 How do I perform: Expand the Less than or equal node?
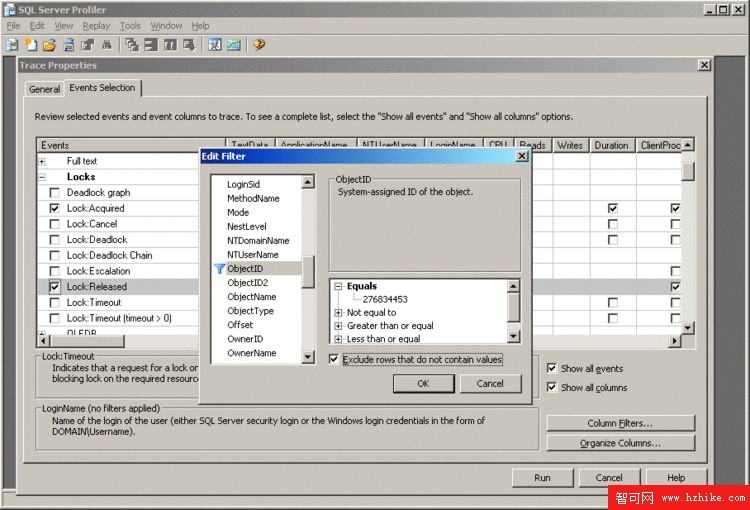[x=338, y=339]
